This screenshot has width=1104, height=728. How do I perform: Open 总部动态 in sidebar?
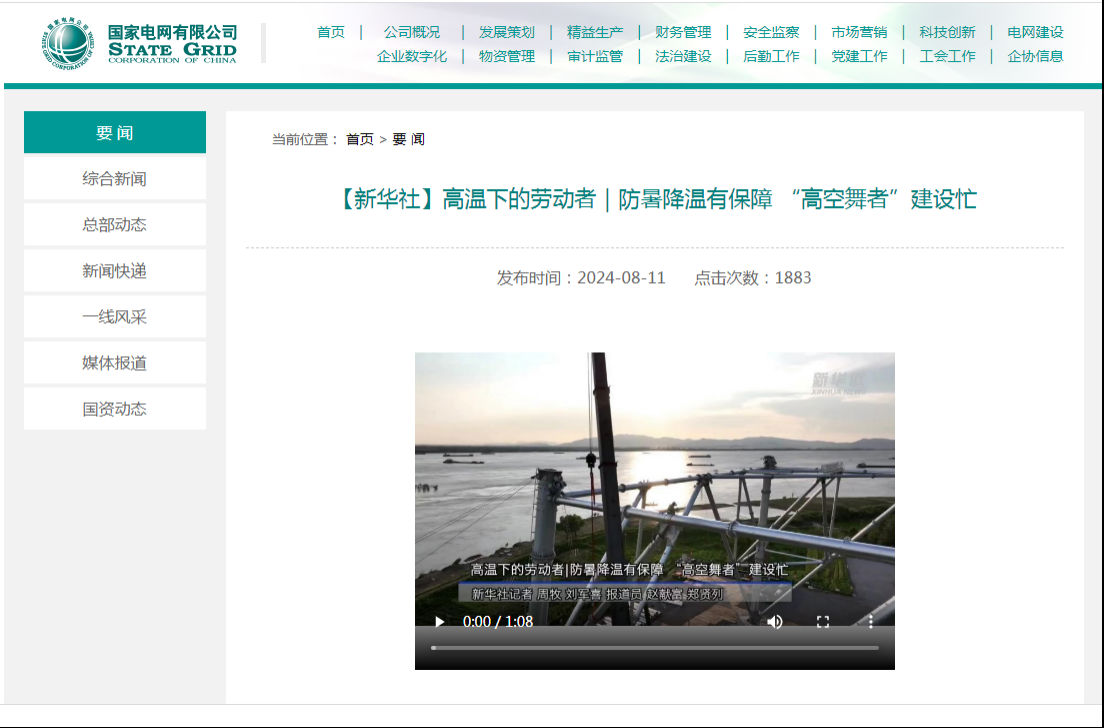(115, 225)
